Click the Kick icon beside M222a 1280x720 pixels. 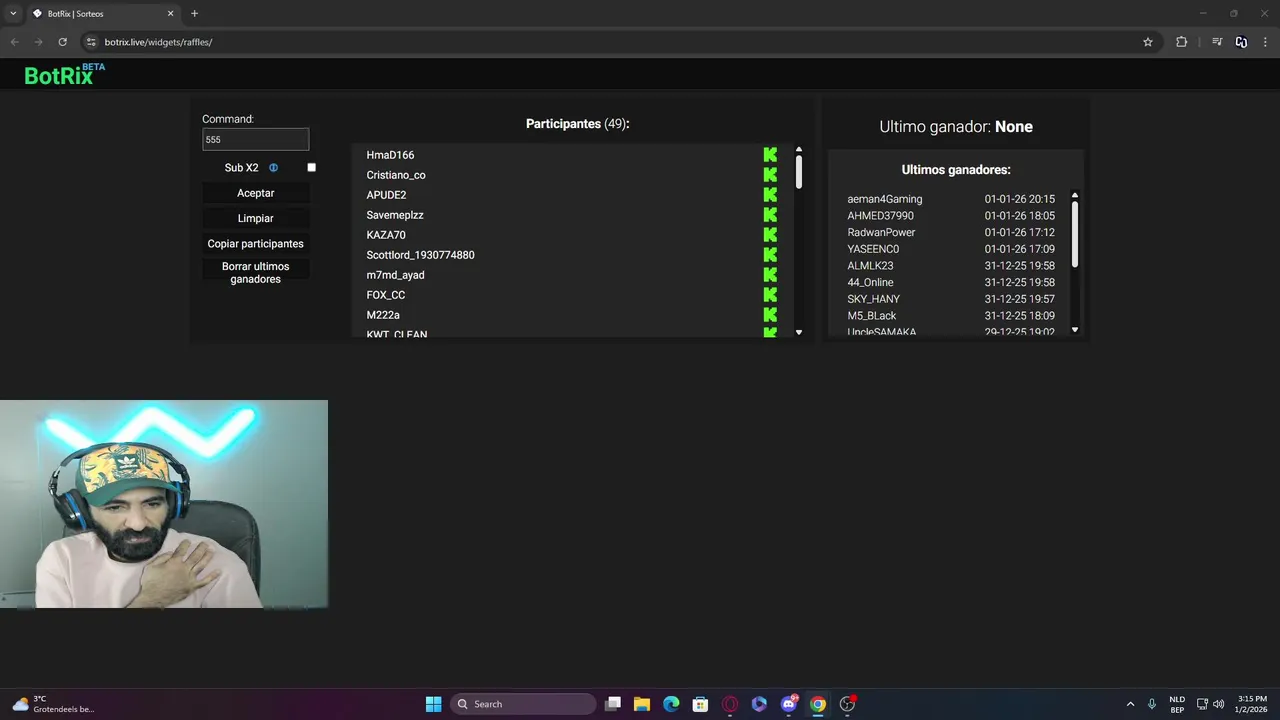pyautogui.click(x=770, y=315)
